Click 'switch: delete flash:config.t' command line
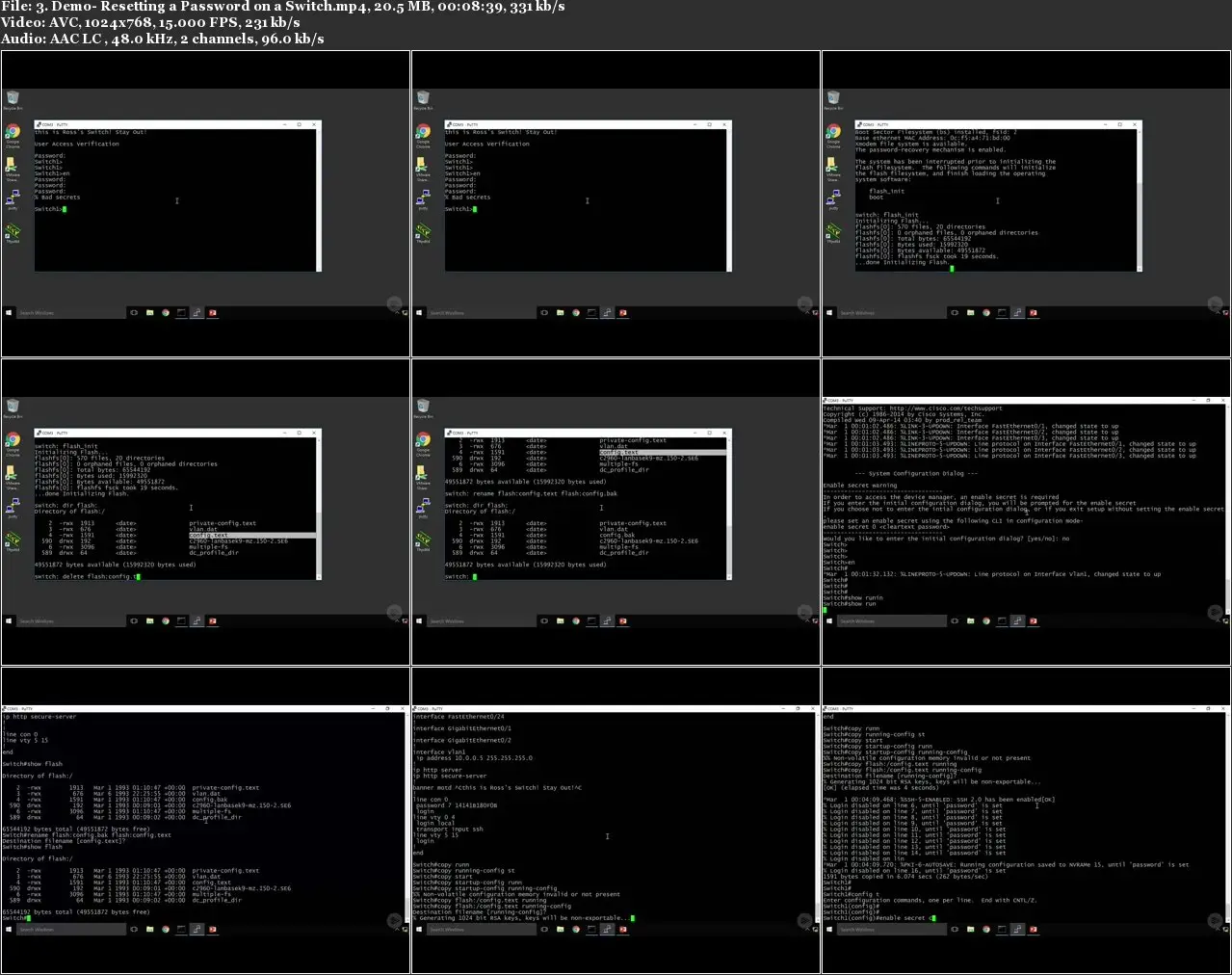1232x975 pixels. click(x=87, y=576)
